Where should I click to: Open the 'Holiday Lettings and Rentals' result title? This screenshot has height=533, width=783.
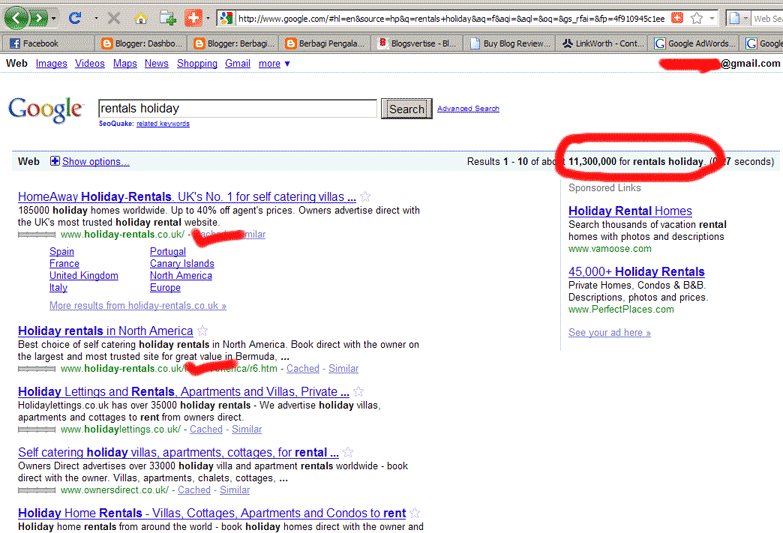tap(183, 392)
